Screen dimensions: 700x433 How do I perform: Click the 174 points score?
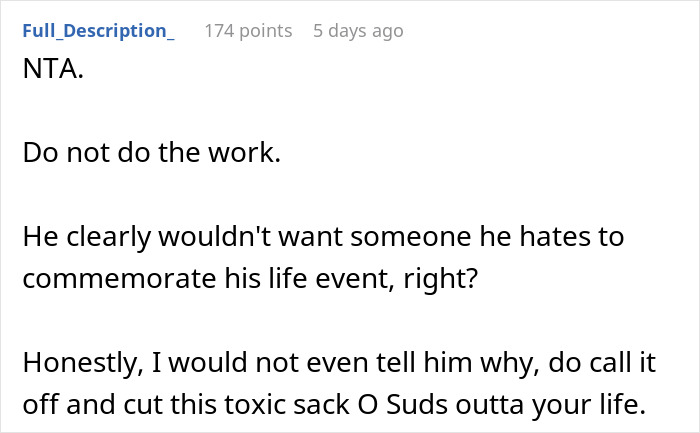(x=248, y=31)
